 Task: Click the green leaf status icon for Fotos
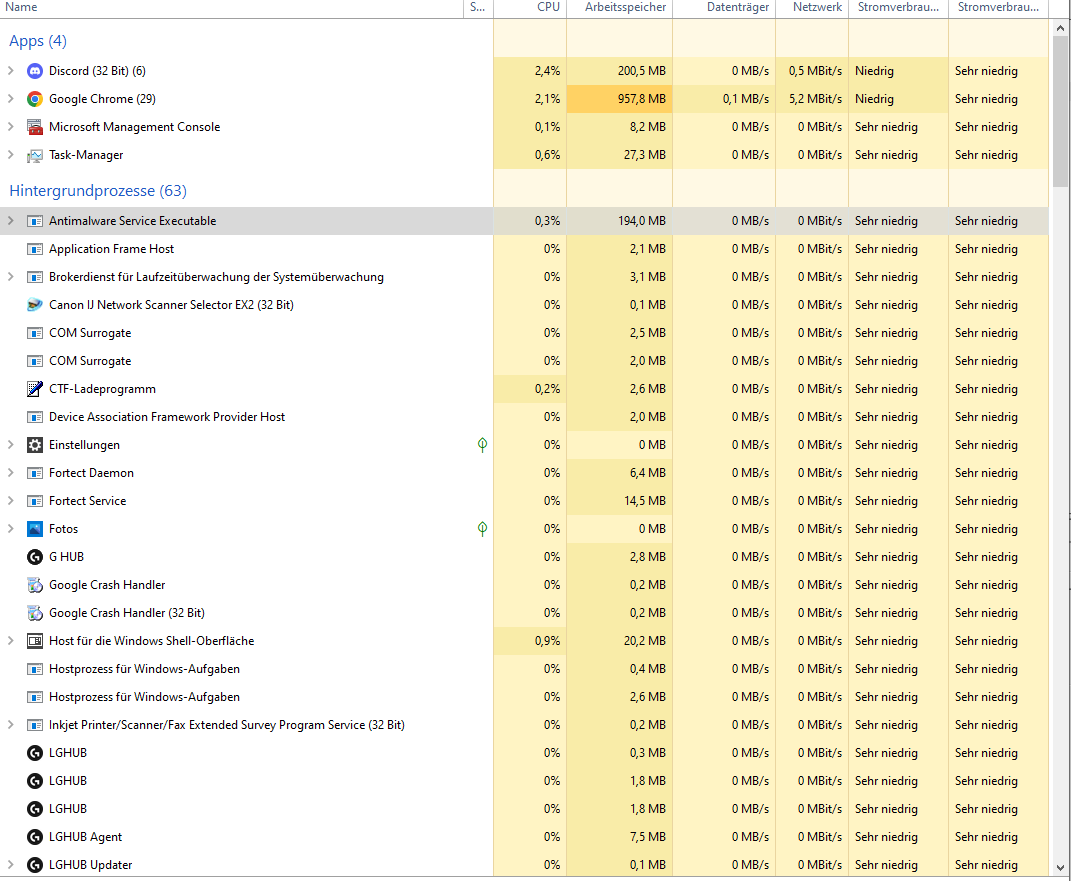[482, 529]
